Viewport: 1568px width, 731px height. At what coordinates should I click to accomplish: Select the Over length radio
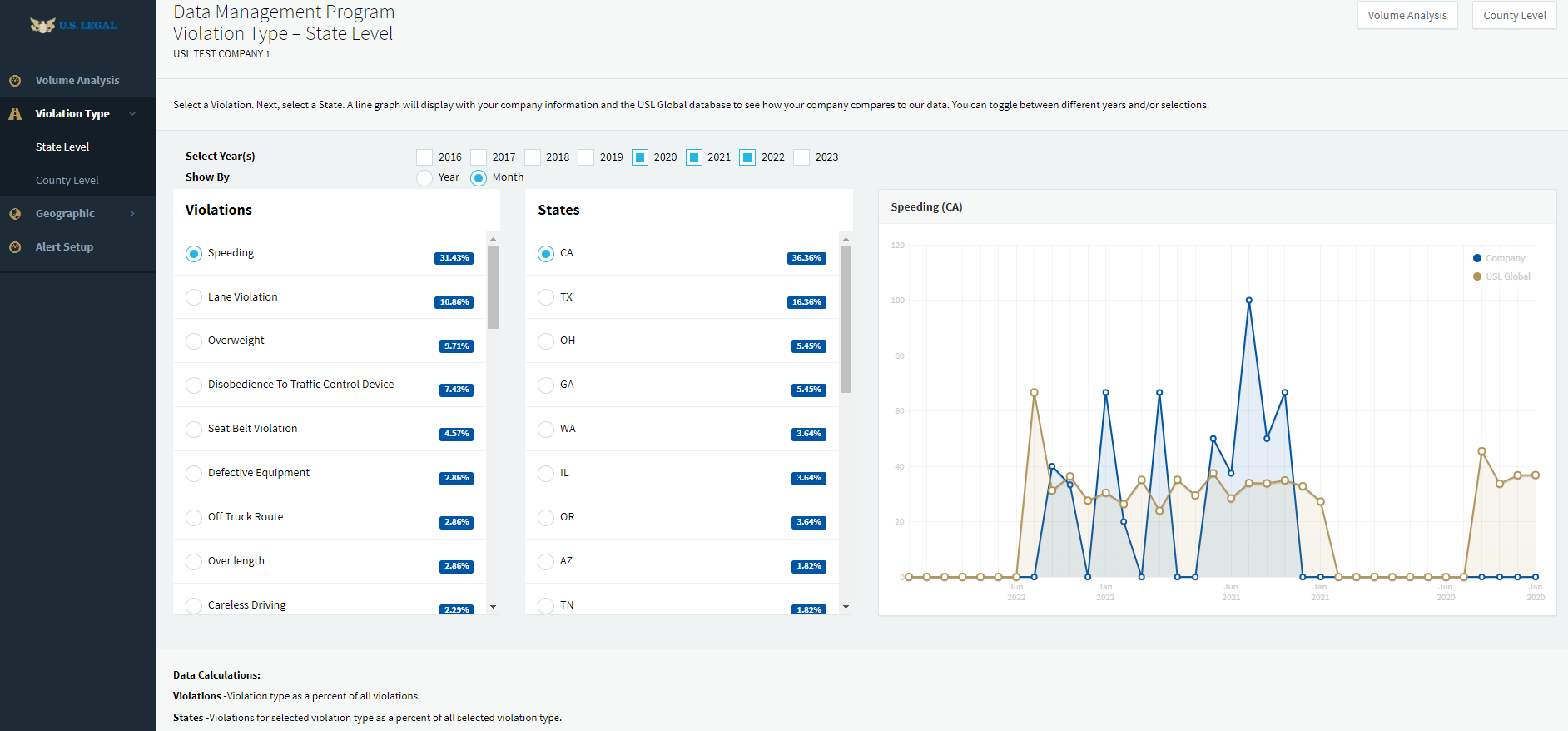pyautogui.click(x=194, y=562)
